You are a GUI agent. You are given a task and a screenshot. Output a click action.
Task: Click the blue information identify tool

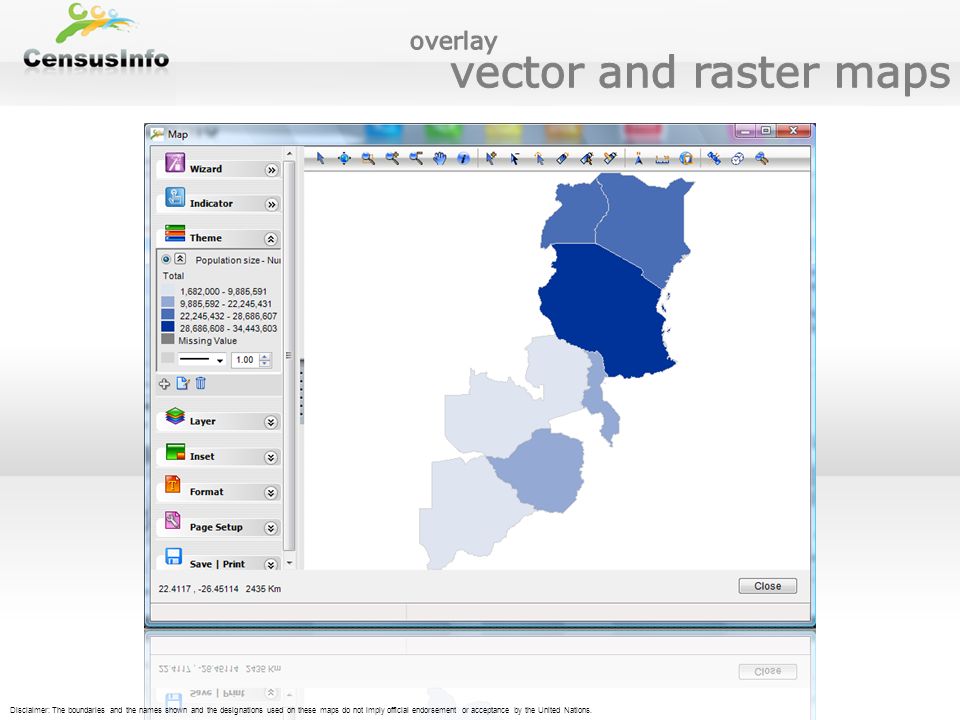463,159
